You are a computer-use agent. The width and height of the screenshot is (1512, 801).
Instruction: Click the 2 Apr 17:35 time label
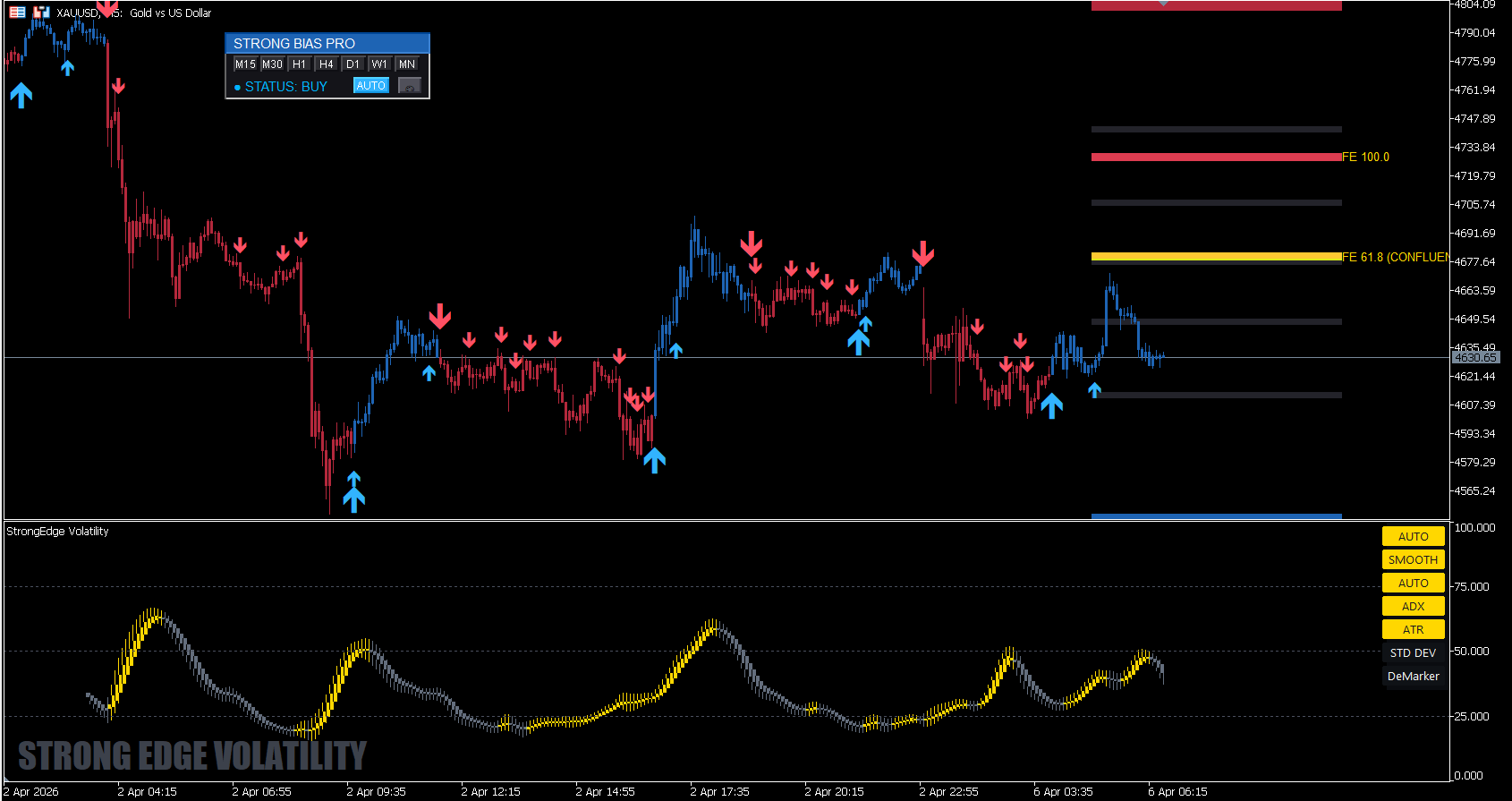tap(720, 791)
